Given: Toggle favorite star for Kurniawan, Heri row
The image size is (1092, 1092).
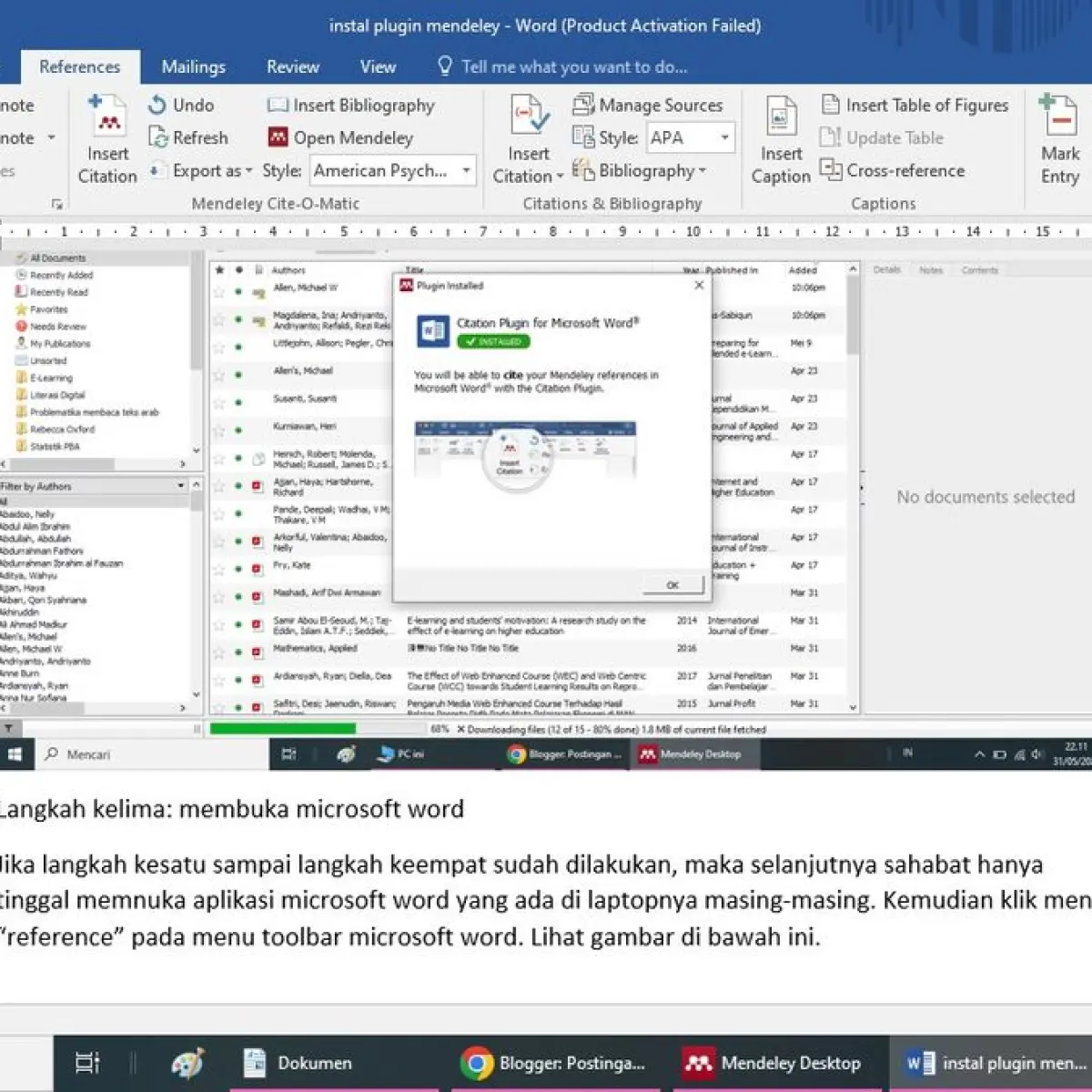Looking at the screenshot, I should pyautogui.click(x=218, y=430).
